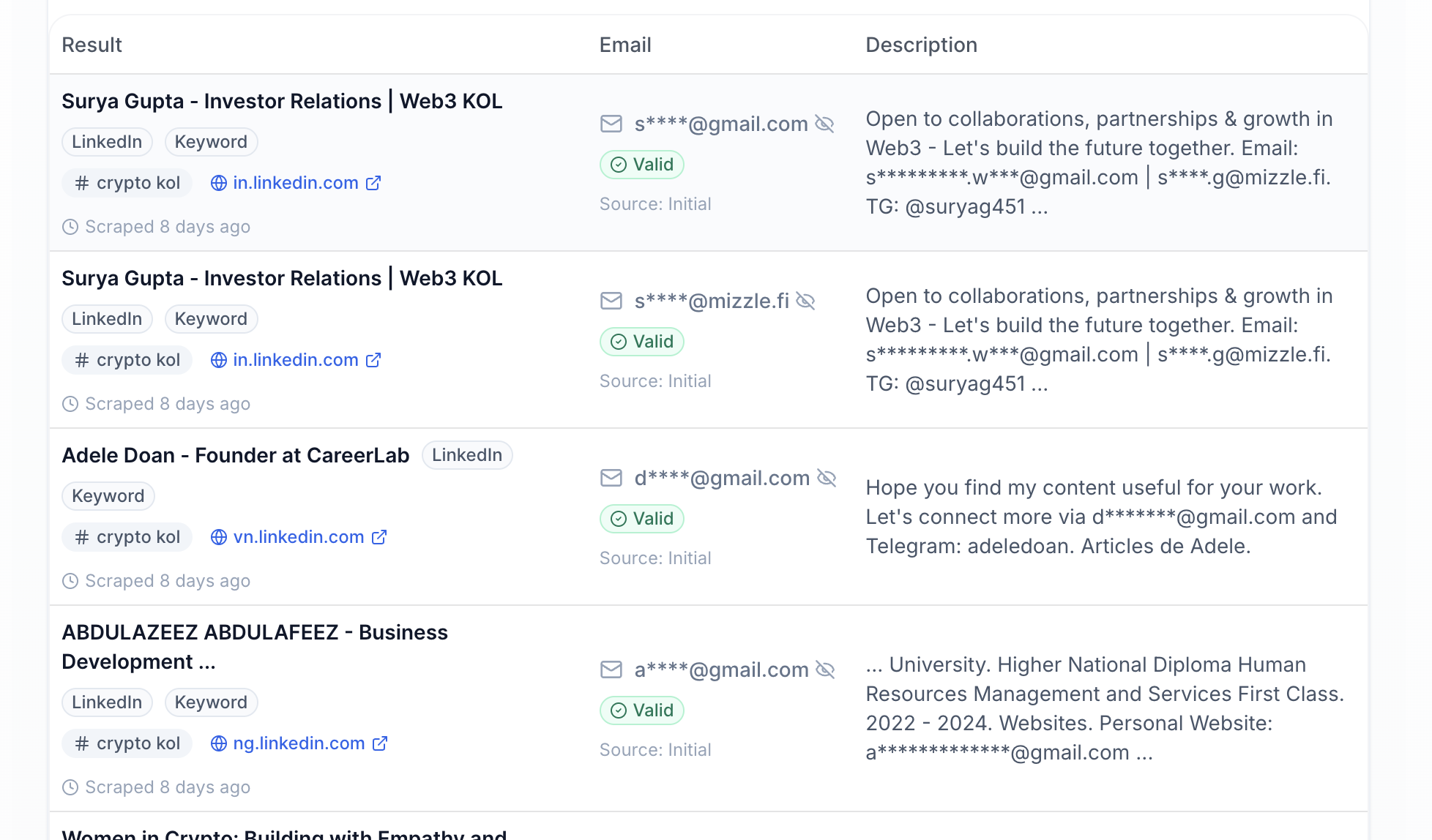The image size is (1432, 840).
Task: Select the LinkedIn tag on Adele Doan's result
Action: pyautogui.click(x=466, y=454)
